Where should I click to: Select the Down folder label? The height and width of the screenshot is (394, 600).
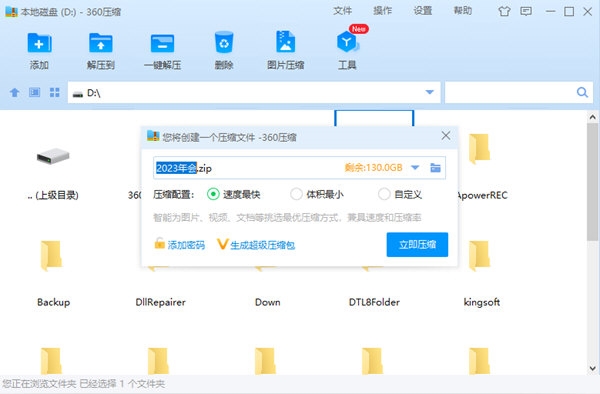pyautogui.click(x=267, y=302)
